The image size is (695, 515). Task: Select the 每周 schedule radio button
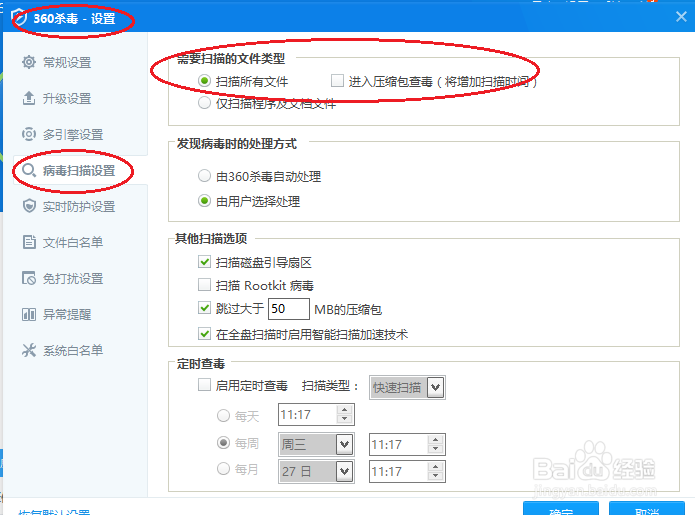pos(223,442)
